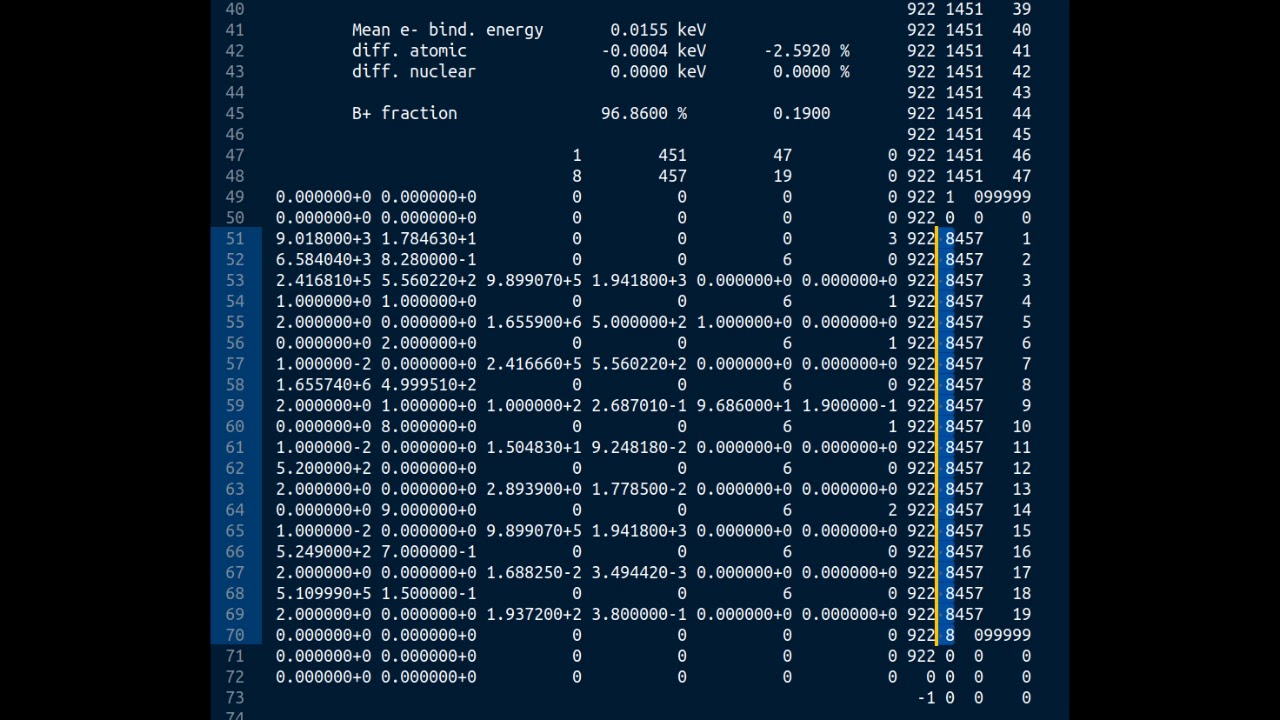
Task: Click line number 70 in the gutter
Action: pos(234,635)
